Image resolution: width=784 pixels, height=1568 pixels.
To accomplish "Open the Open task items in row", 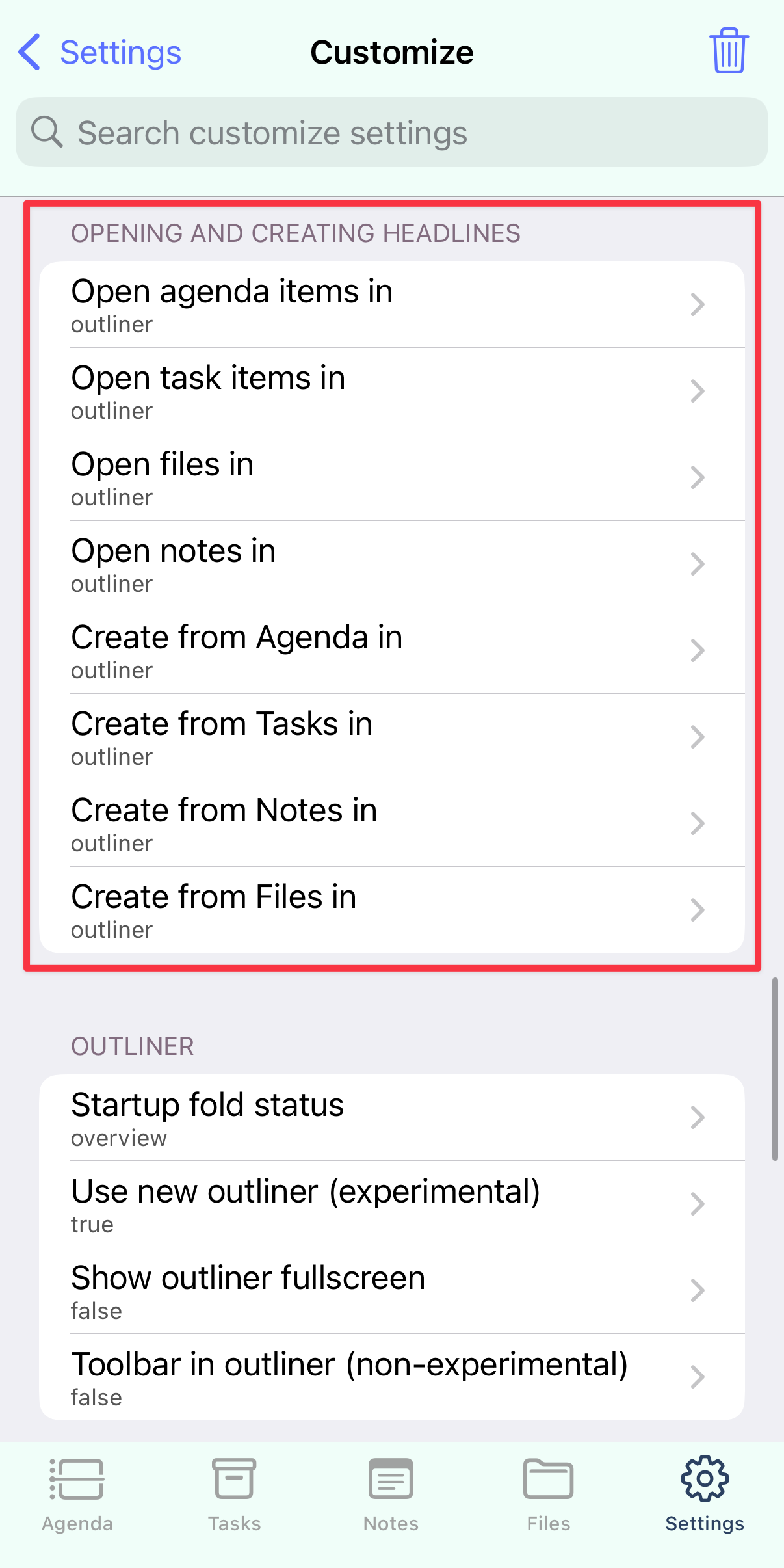I will [392, 391].
